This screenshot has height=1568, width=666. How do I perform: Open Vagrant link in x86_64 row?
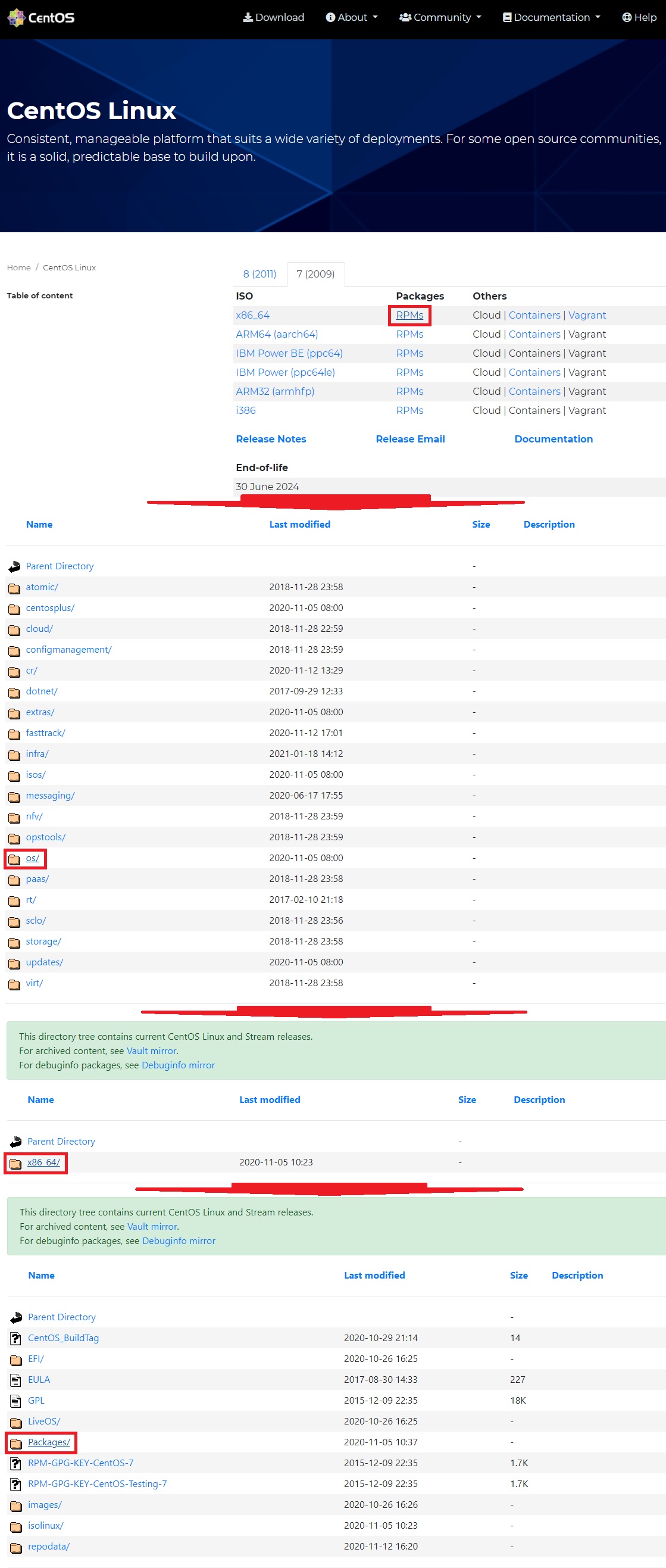click(x=587, y=315)
